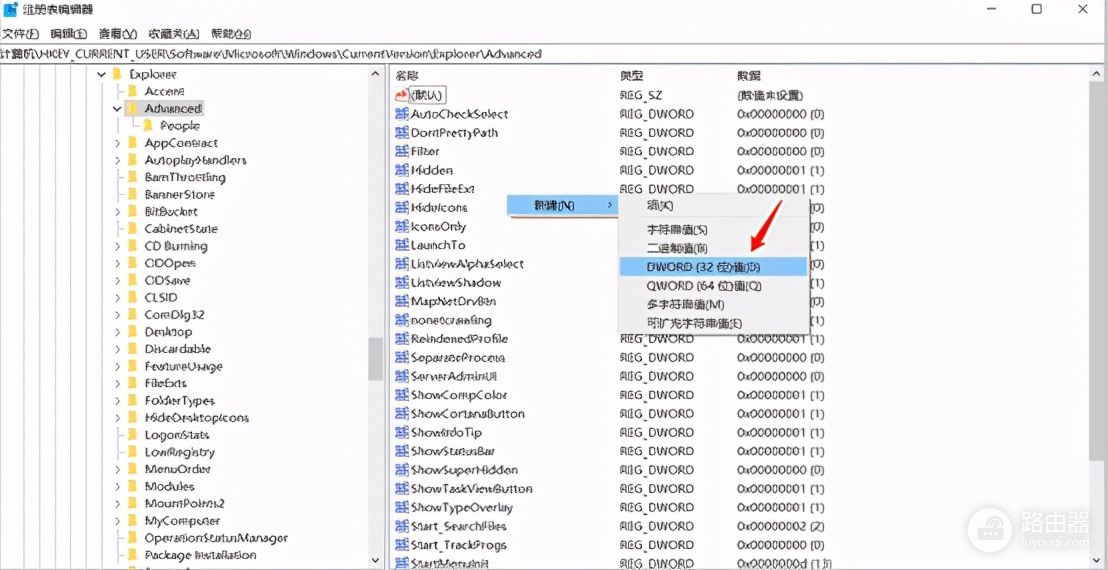Open the 收藏夹(A) Favorites menu
This screenshot has width=1108, height=570.
click(x=173, y=34)
